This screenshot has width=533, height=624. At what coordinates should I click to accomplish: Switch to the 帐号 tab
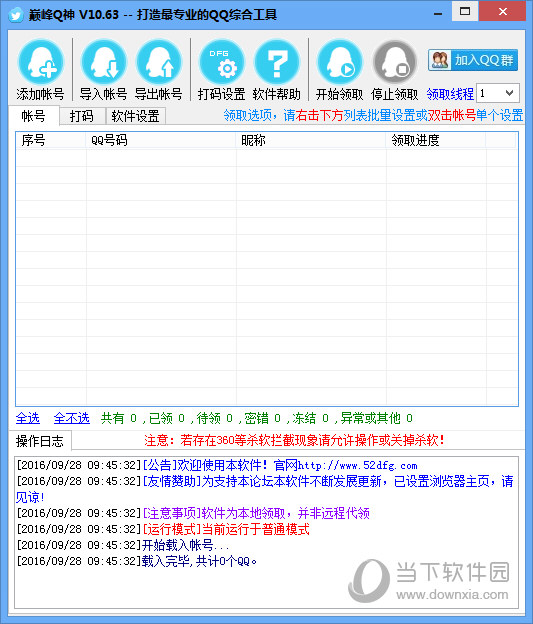click(x=33, y=116)
